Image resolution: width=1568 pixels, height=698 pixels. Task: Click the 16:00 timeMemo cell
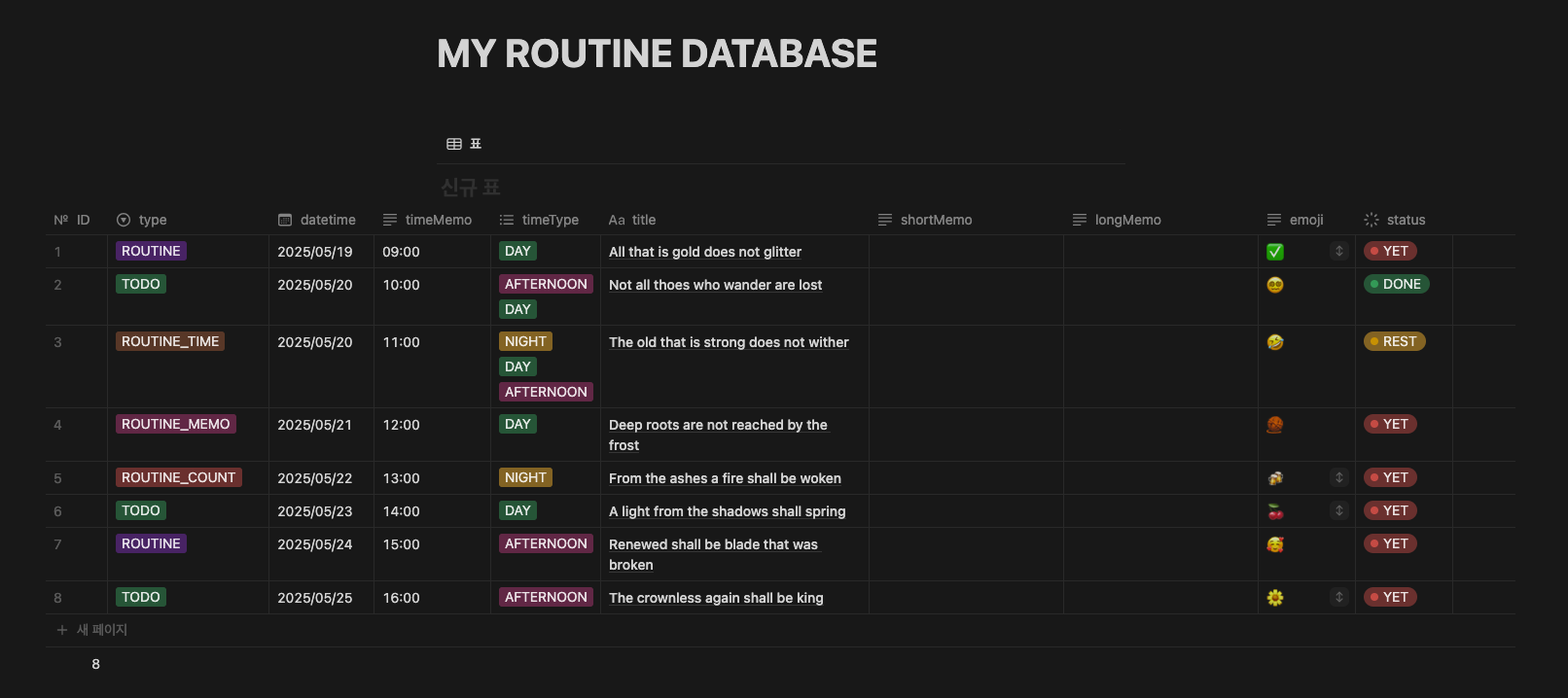(x=432, y=598)
